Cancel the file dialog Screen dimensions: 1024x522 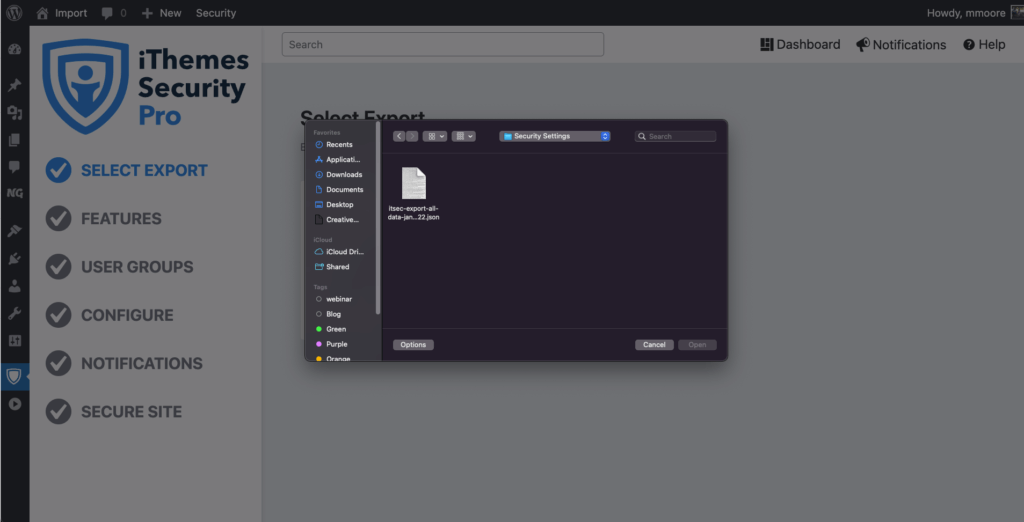click(654, 345)
